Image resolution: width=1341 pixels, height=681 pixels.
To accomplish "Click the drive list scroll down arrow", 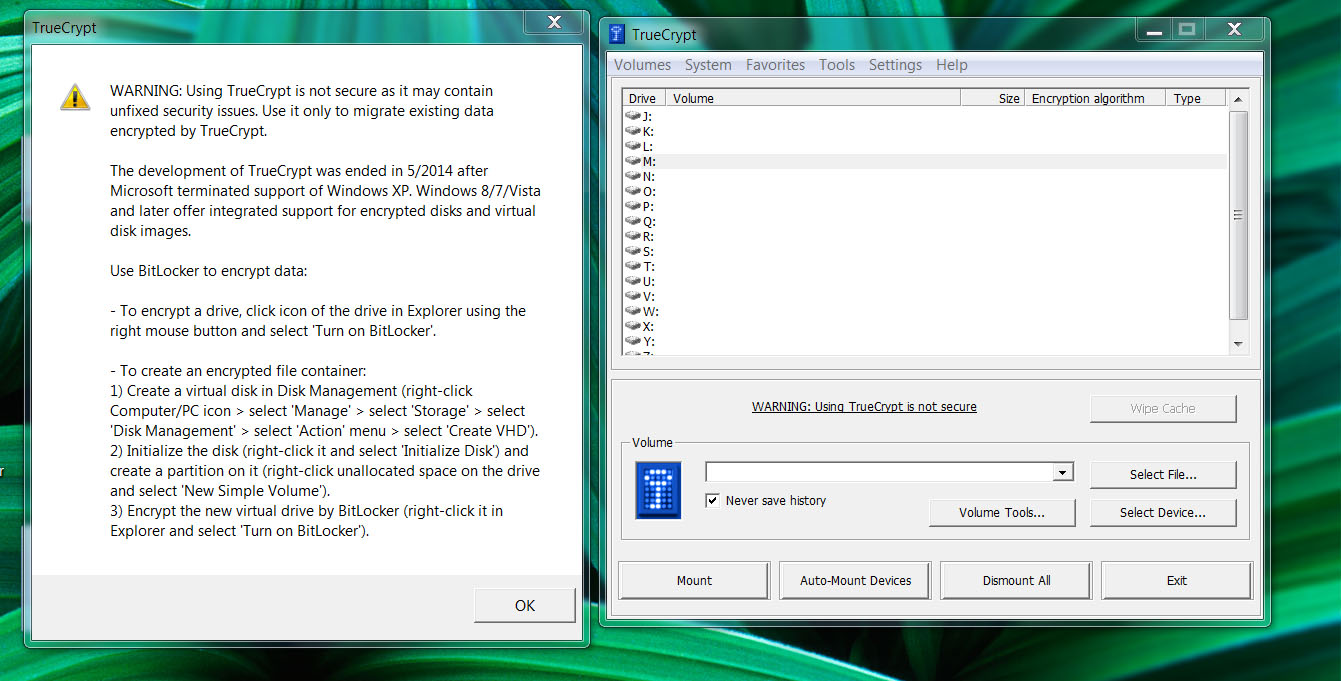I will (1239, 344).
